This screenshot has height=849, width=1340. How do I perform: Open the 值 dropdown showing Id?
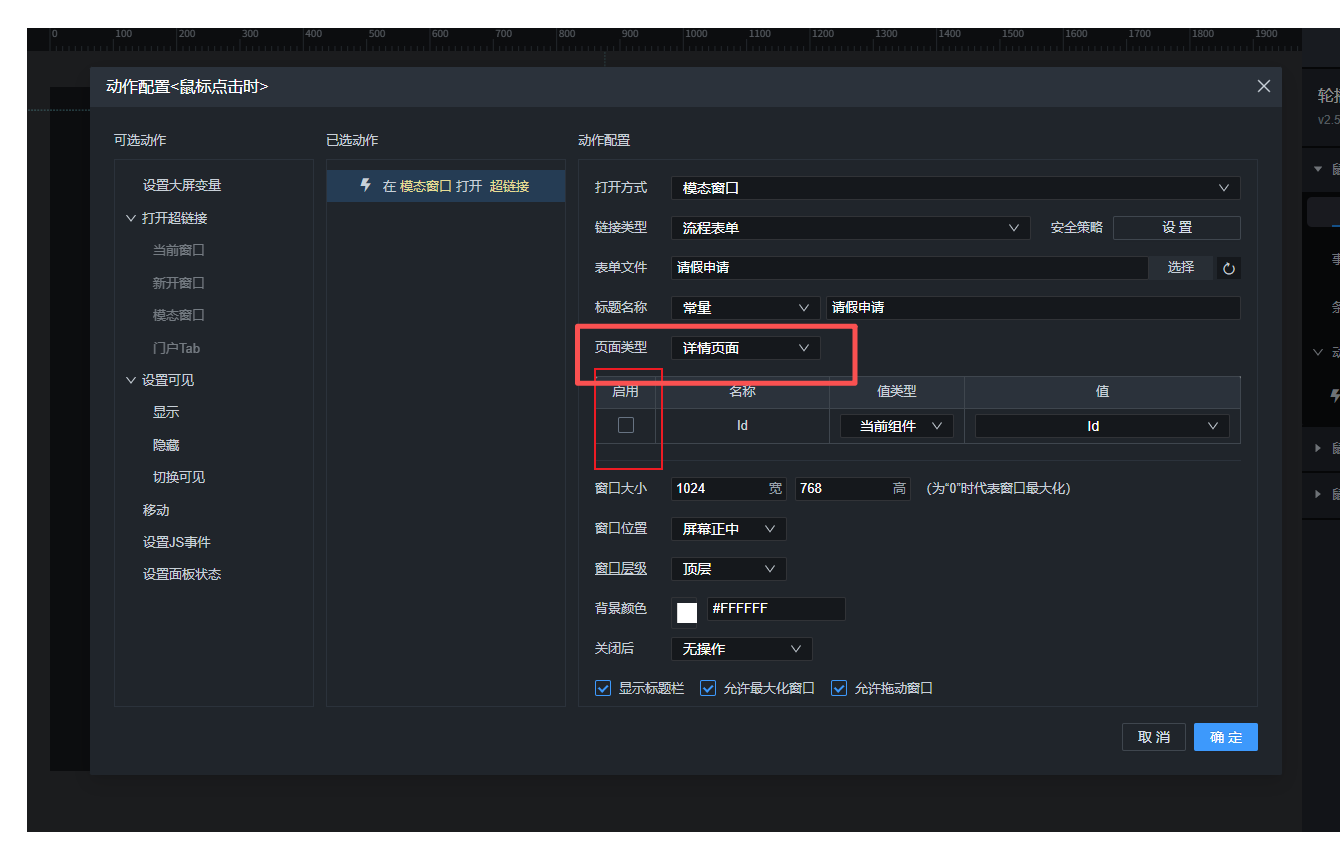1102,426
